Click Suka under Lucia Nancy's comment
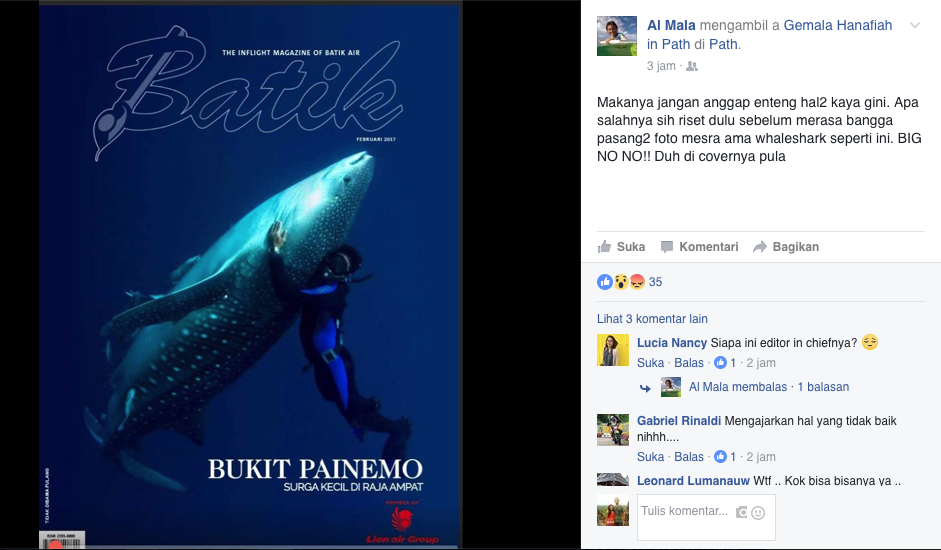 click(651, 363)
